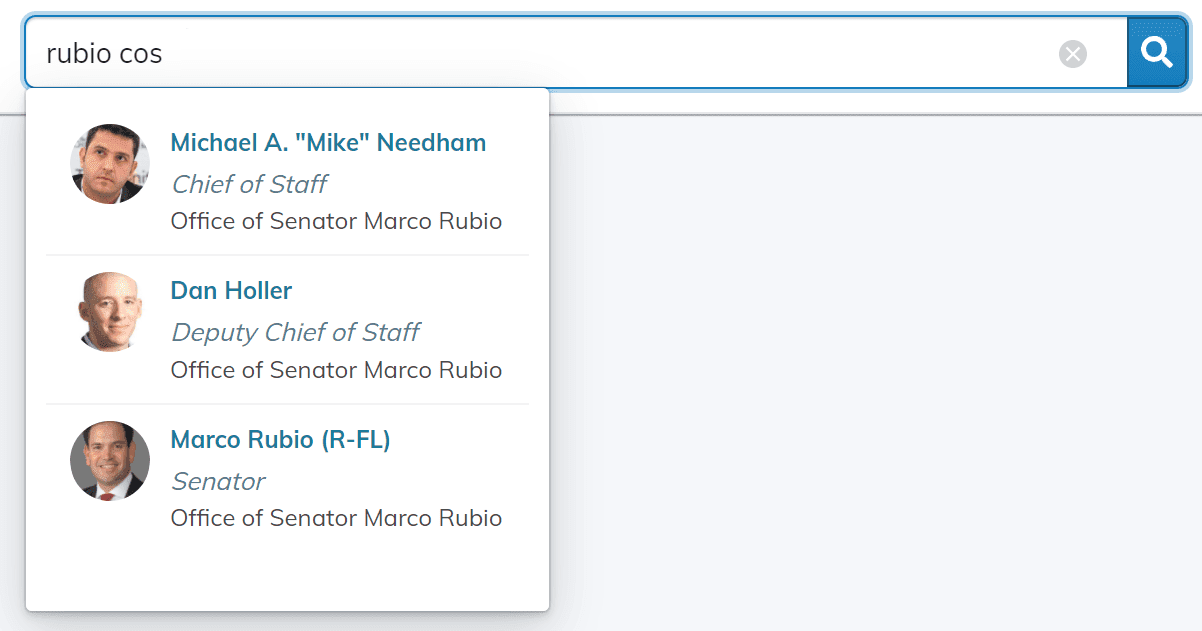1202x631 pixels.
Task: Click the typed "rubio cos" query text
Action: pos(104,53)
